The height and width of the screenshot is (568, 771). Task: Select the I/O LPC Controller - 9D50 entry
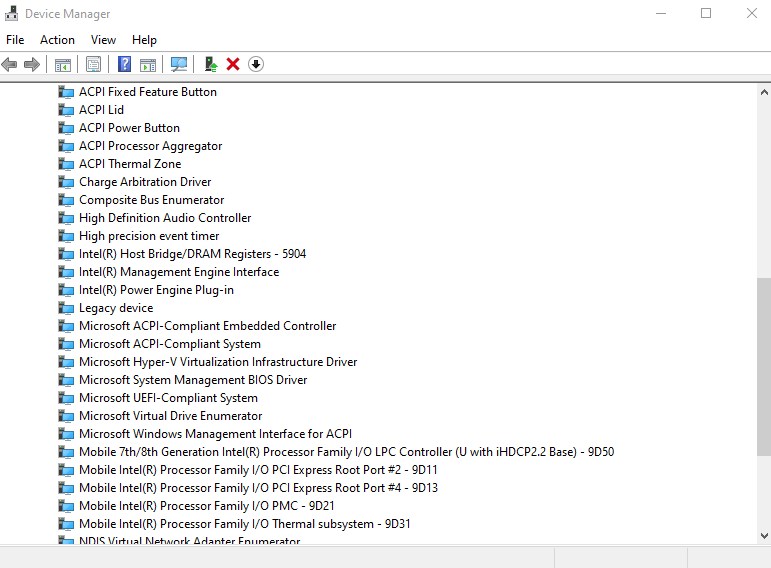pyautogui.click(x=346, y=452)
